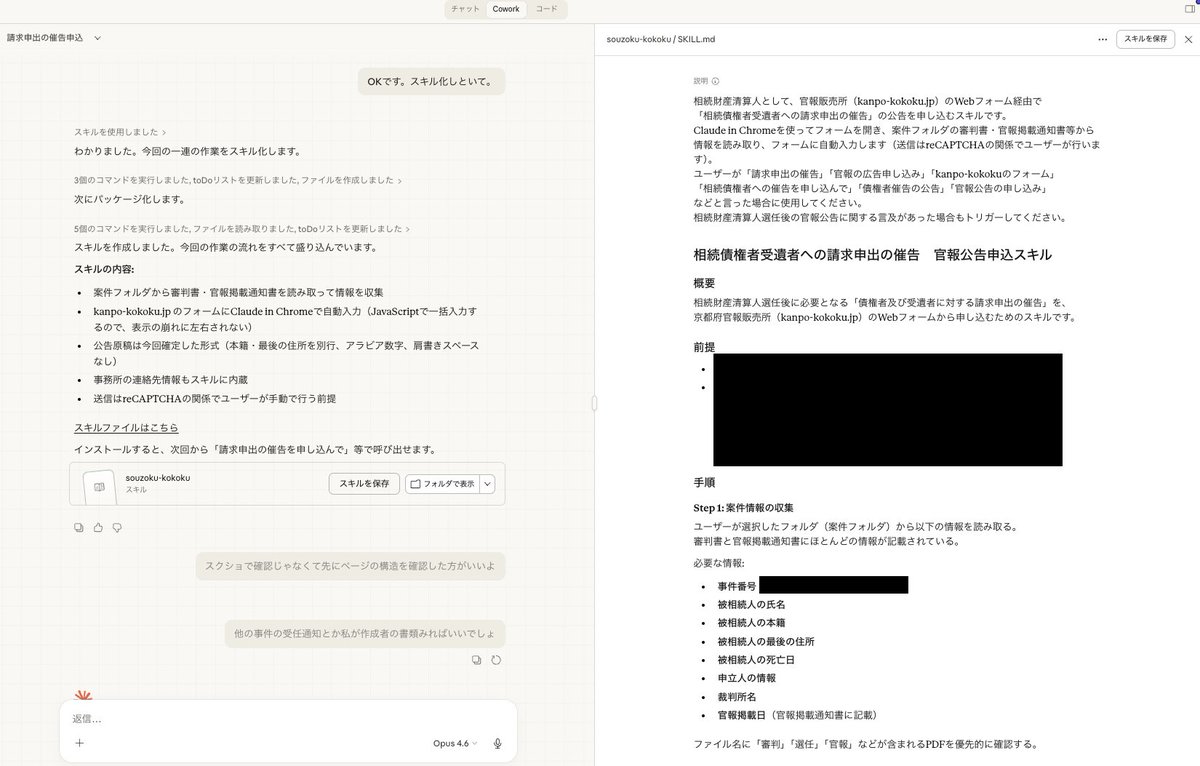
Task: Retry the queued user message
Action: [x=496, y=660]
